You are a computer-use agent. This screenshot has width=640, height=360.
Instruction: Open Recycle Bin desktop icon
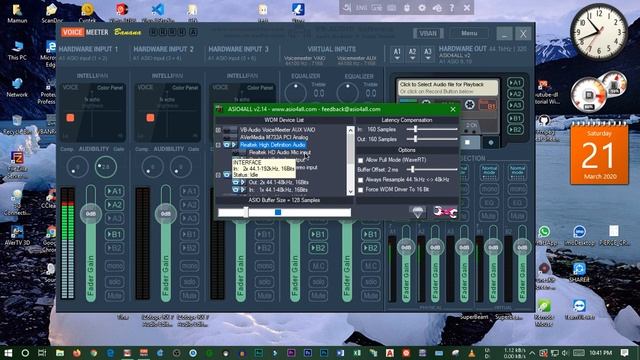pos(17,124)
